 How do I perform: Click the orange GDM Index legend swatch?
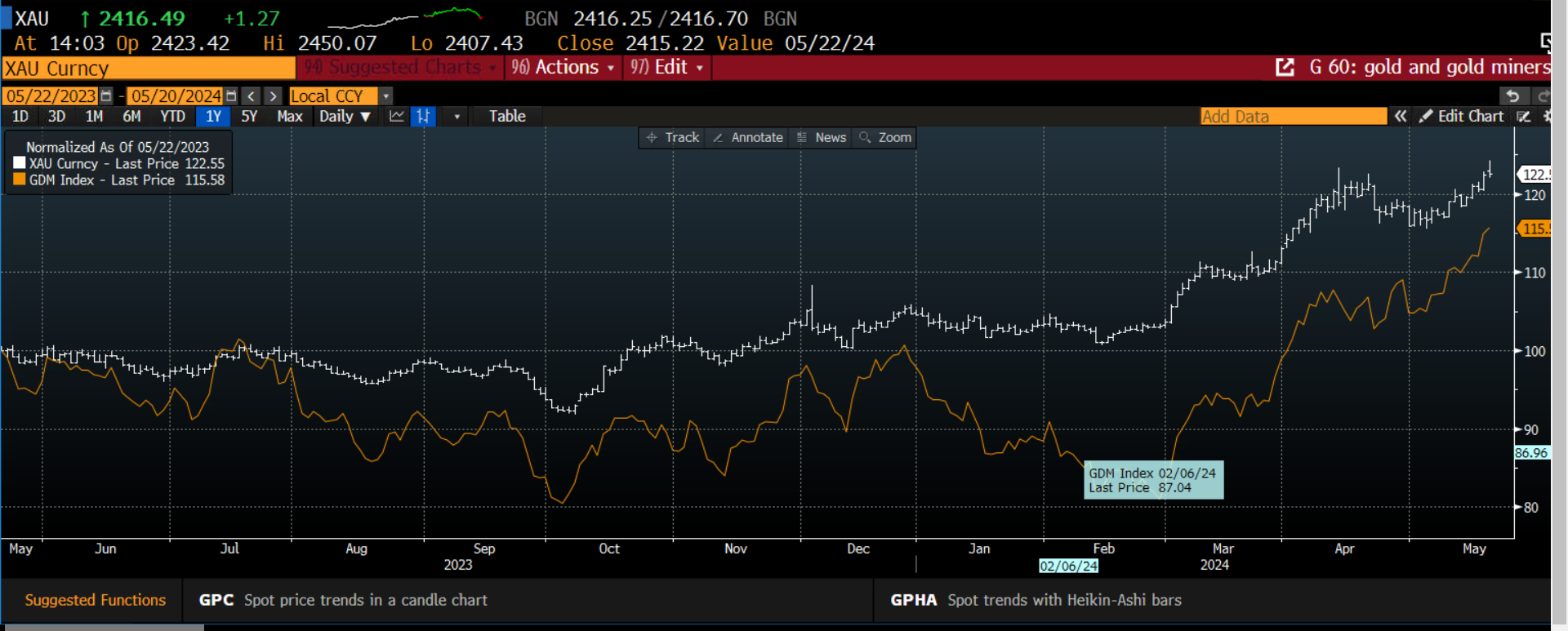click(x=20, y=180)
